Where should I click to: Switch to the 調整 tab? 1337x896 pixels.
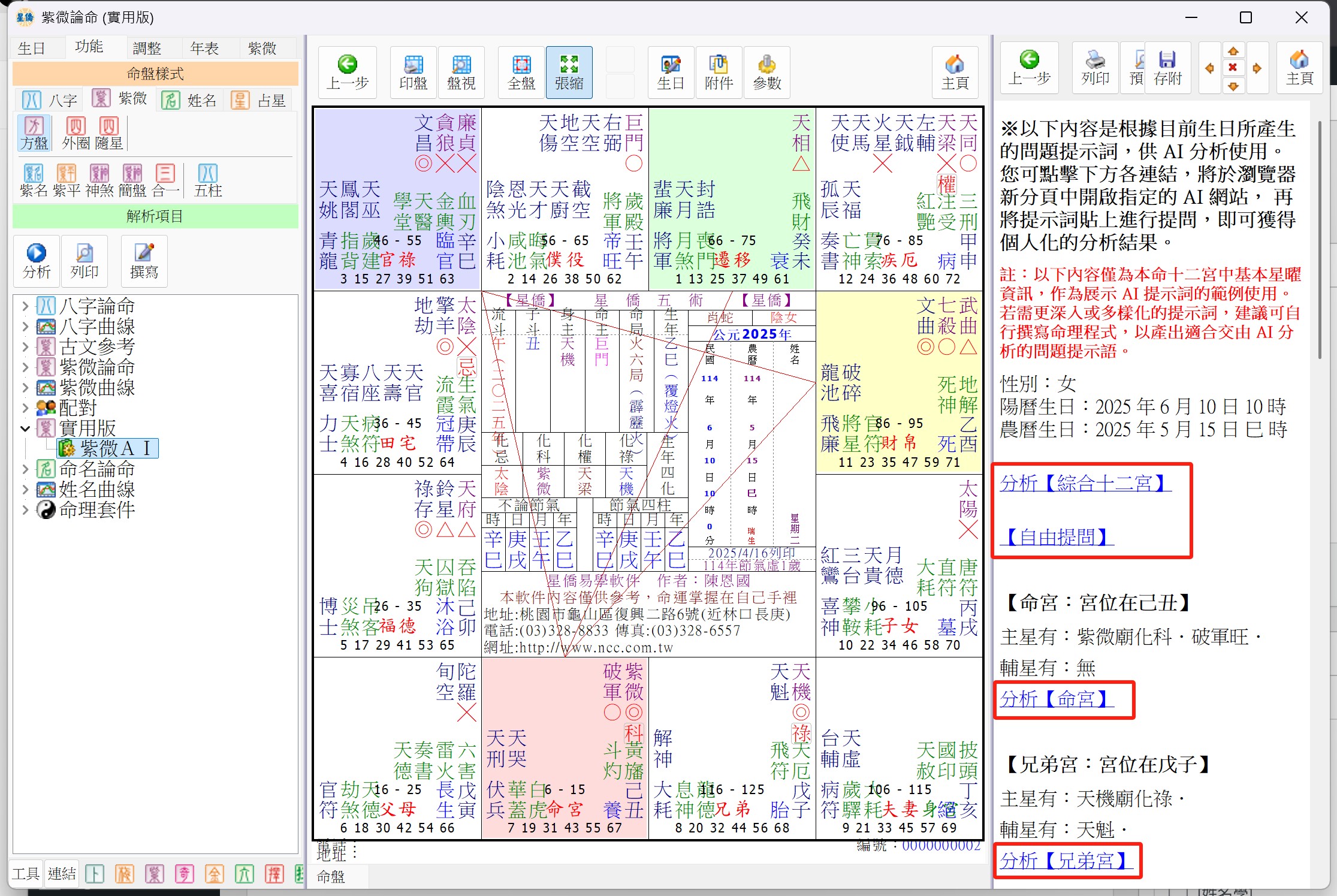(147, 48)
